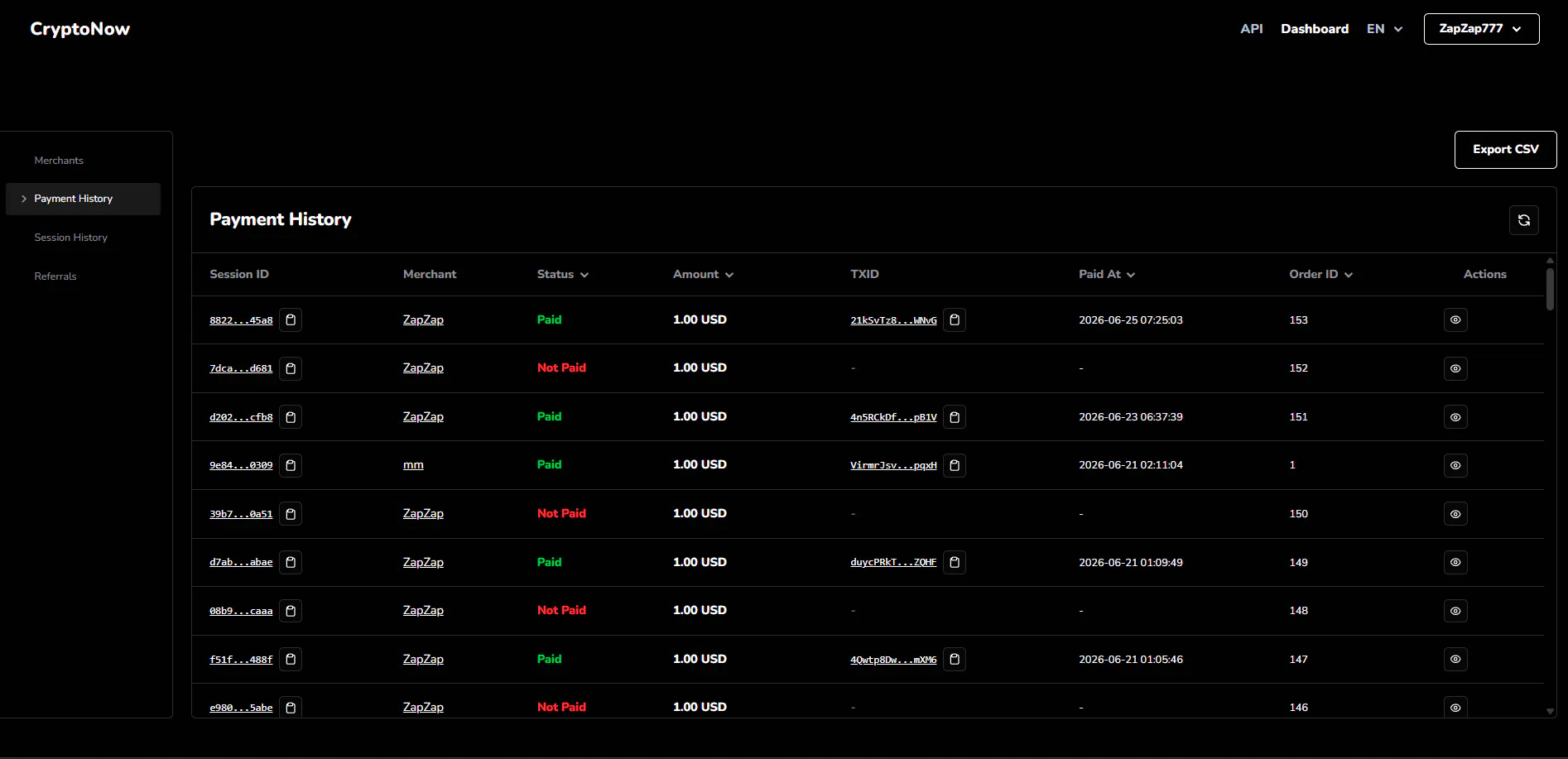Open TXID link 4Qwtp8Dw...mXM6
Screen dimensions: 1568x759
893,660
